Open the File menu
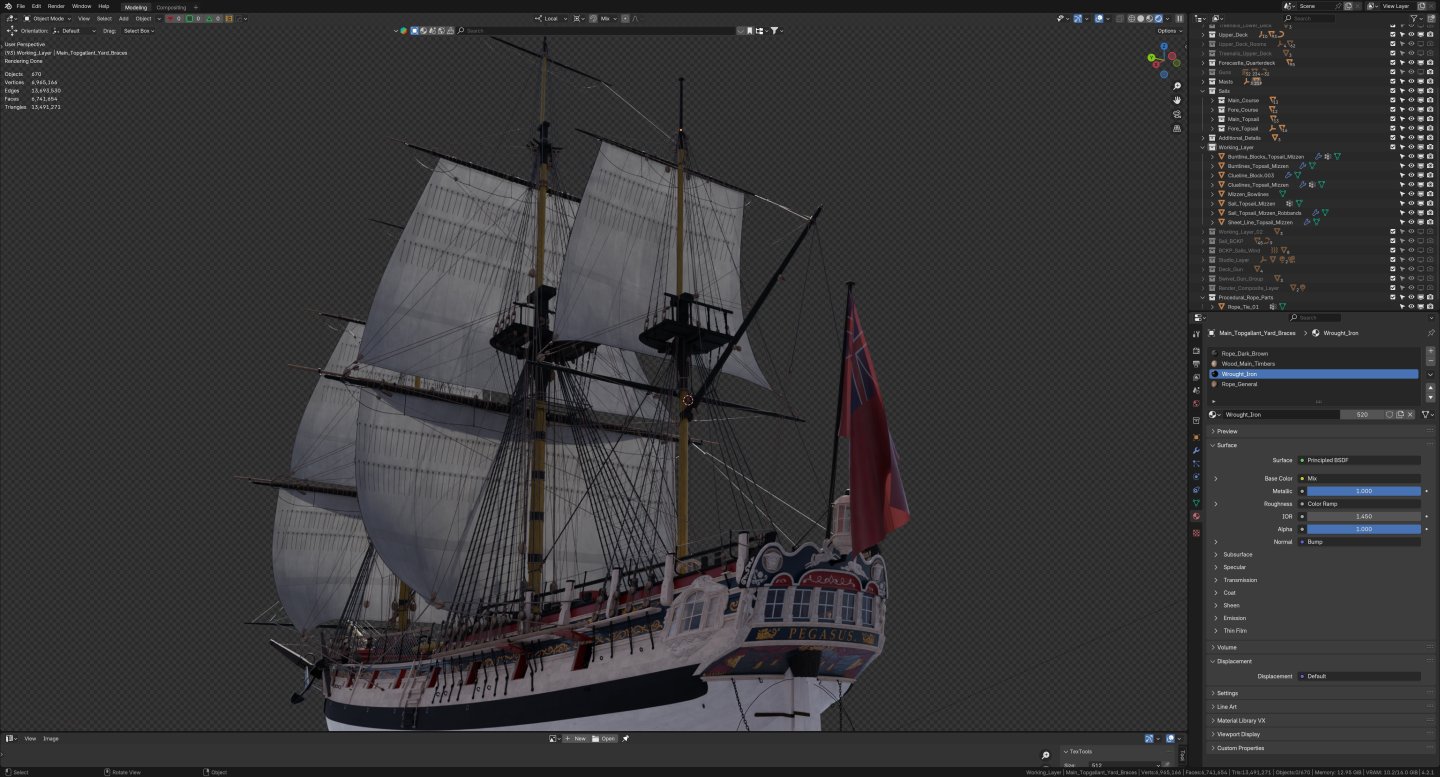1440x777 pixels. pos(20,6)
